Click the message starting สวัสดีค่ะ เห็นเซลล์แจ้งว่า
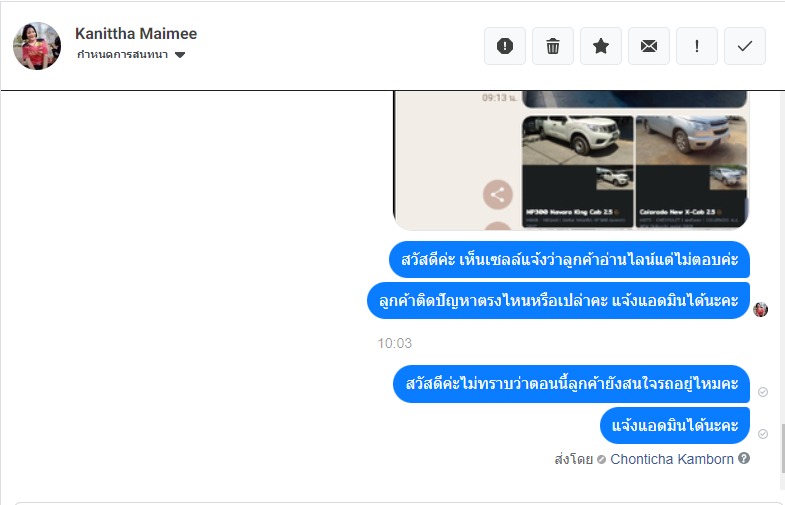Screen dimensions: 785x505 (570, 260)
